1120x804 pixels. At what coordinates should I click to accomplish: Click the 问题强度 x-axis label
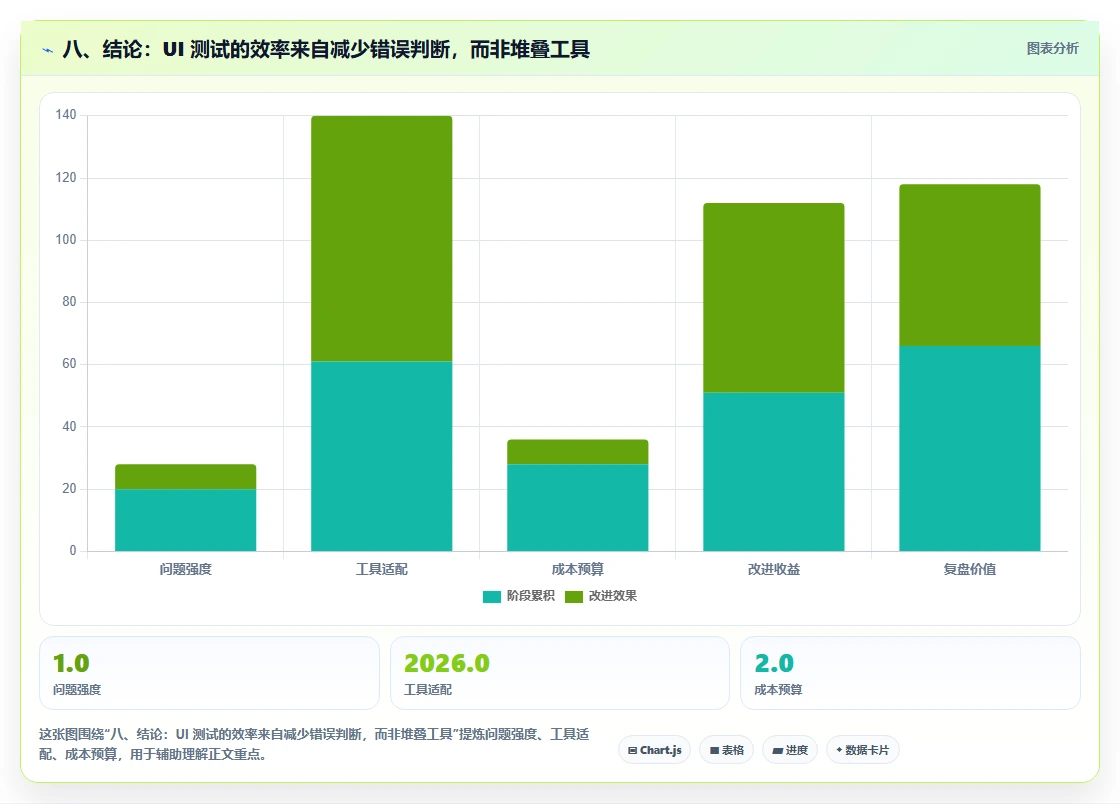(x=186, y=569)
